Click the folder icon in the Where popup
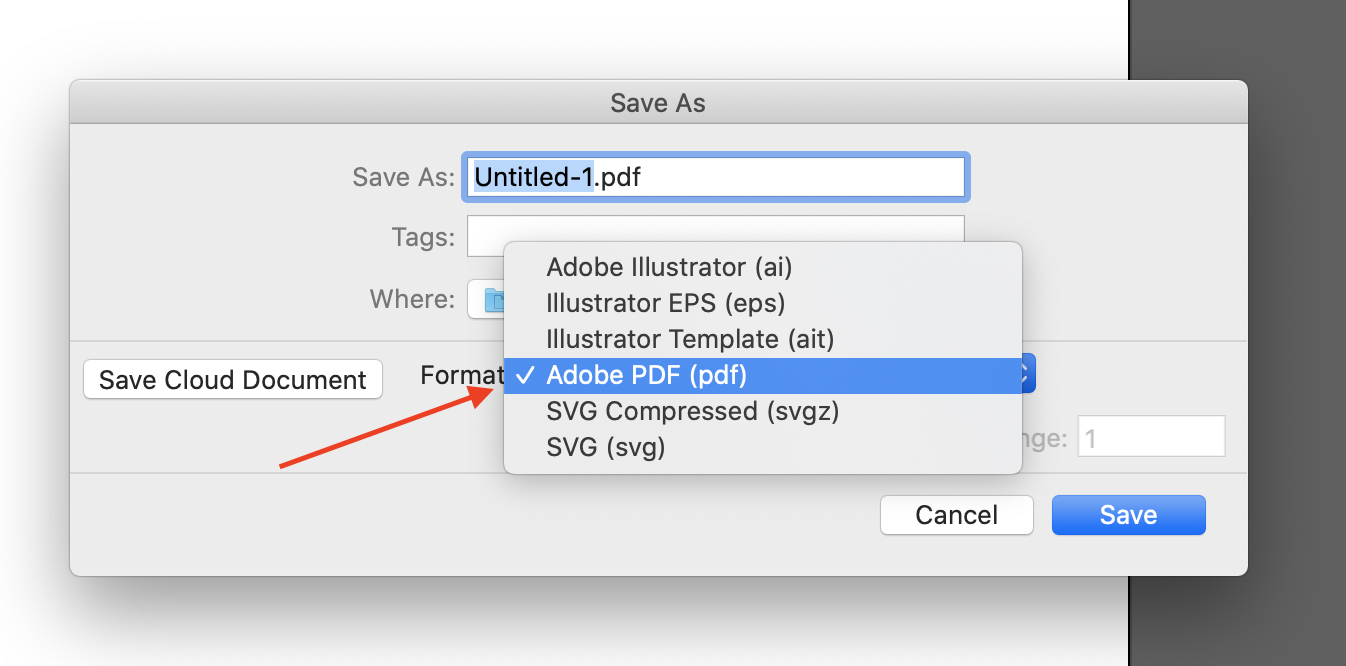The height and width of the screenshot is (666, 1346). [492, 300]
